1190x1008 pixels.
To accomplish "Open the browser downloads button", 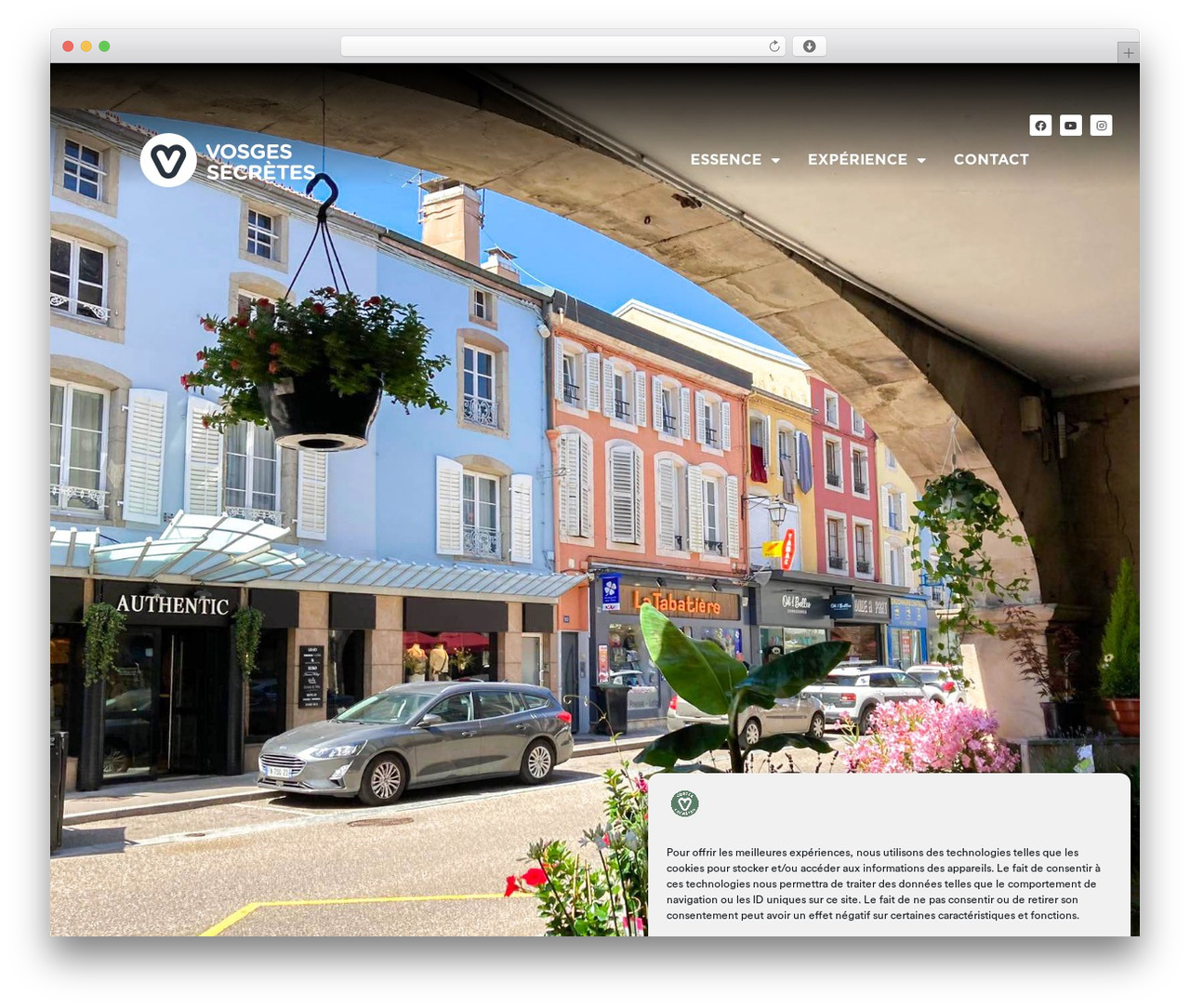I will pos(809,46).
